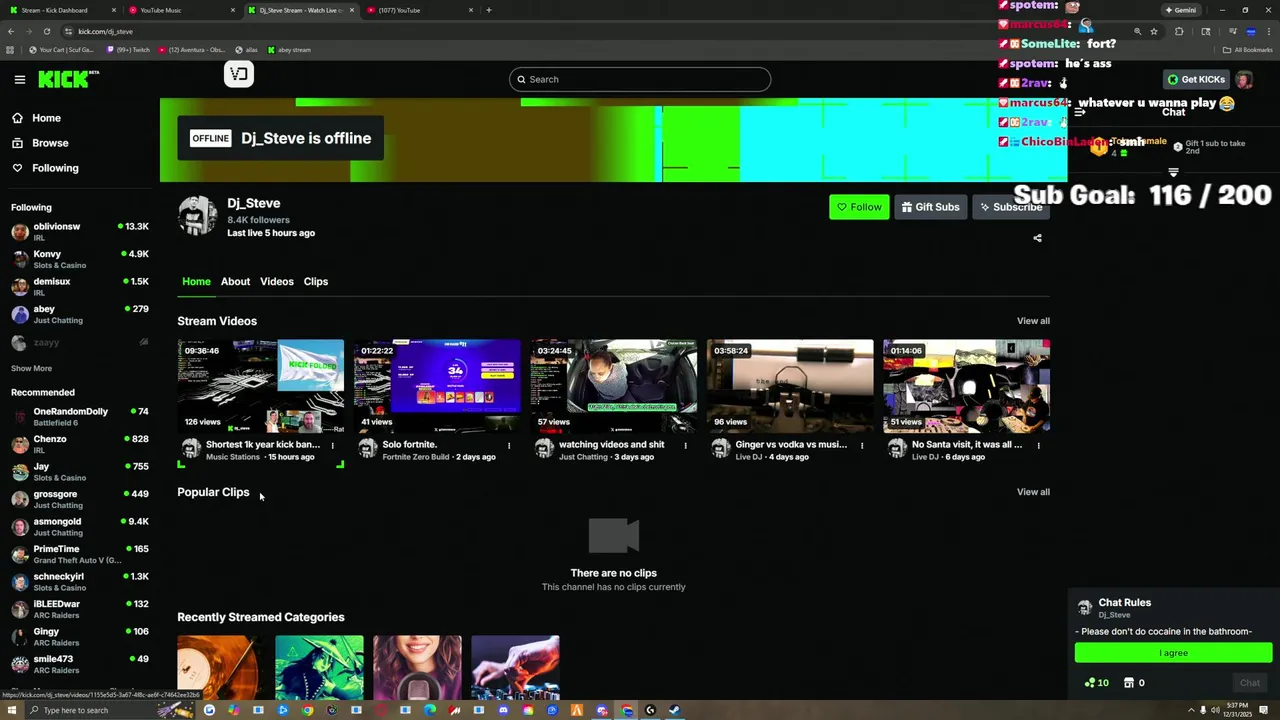Share the channel via share icon

click(x=1037, y=238)
